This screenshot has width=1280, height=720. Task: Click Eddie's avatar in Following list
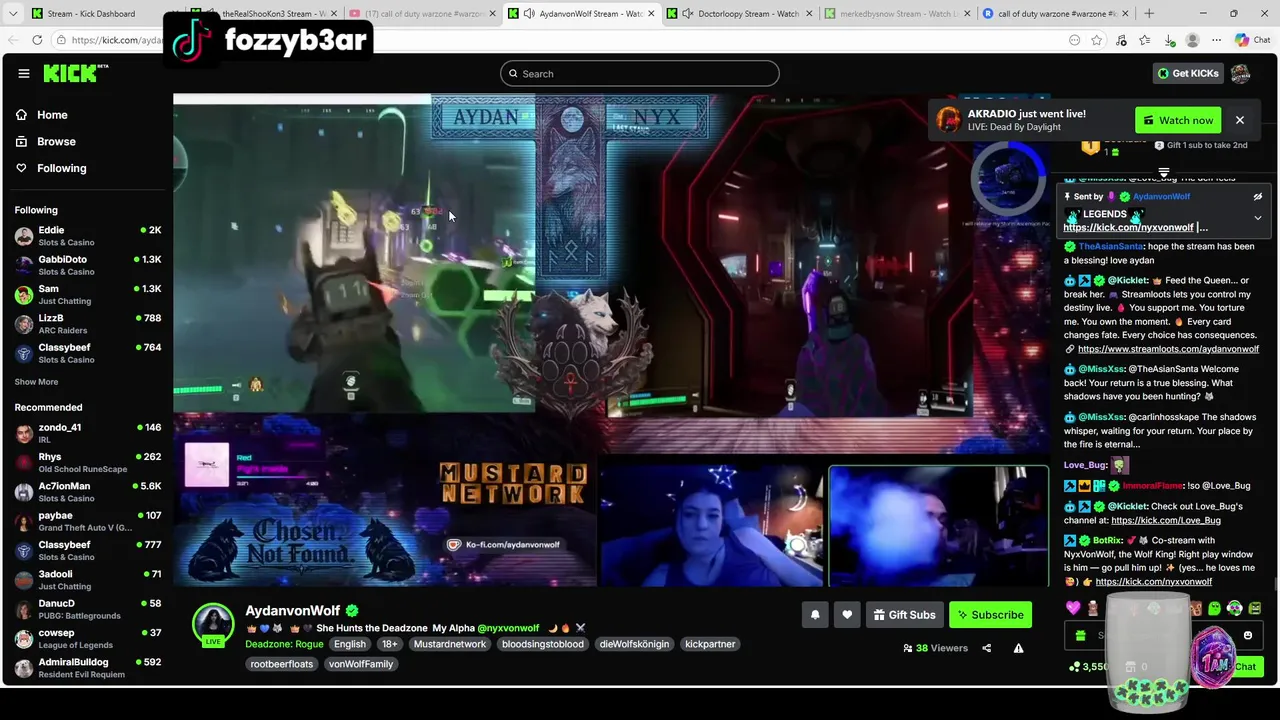click(24, 236)
